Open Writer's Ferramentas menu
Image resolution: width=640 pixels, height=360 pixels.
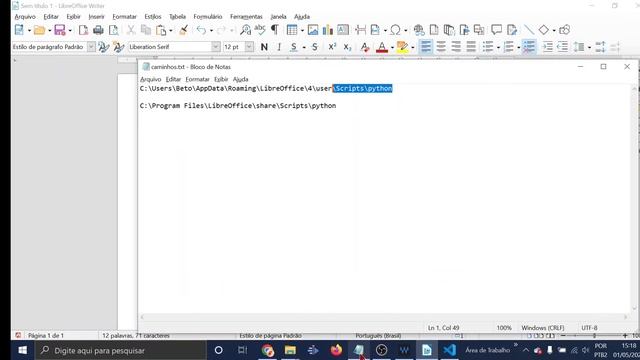[x=246, y=17]
